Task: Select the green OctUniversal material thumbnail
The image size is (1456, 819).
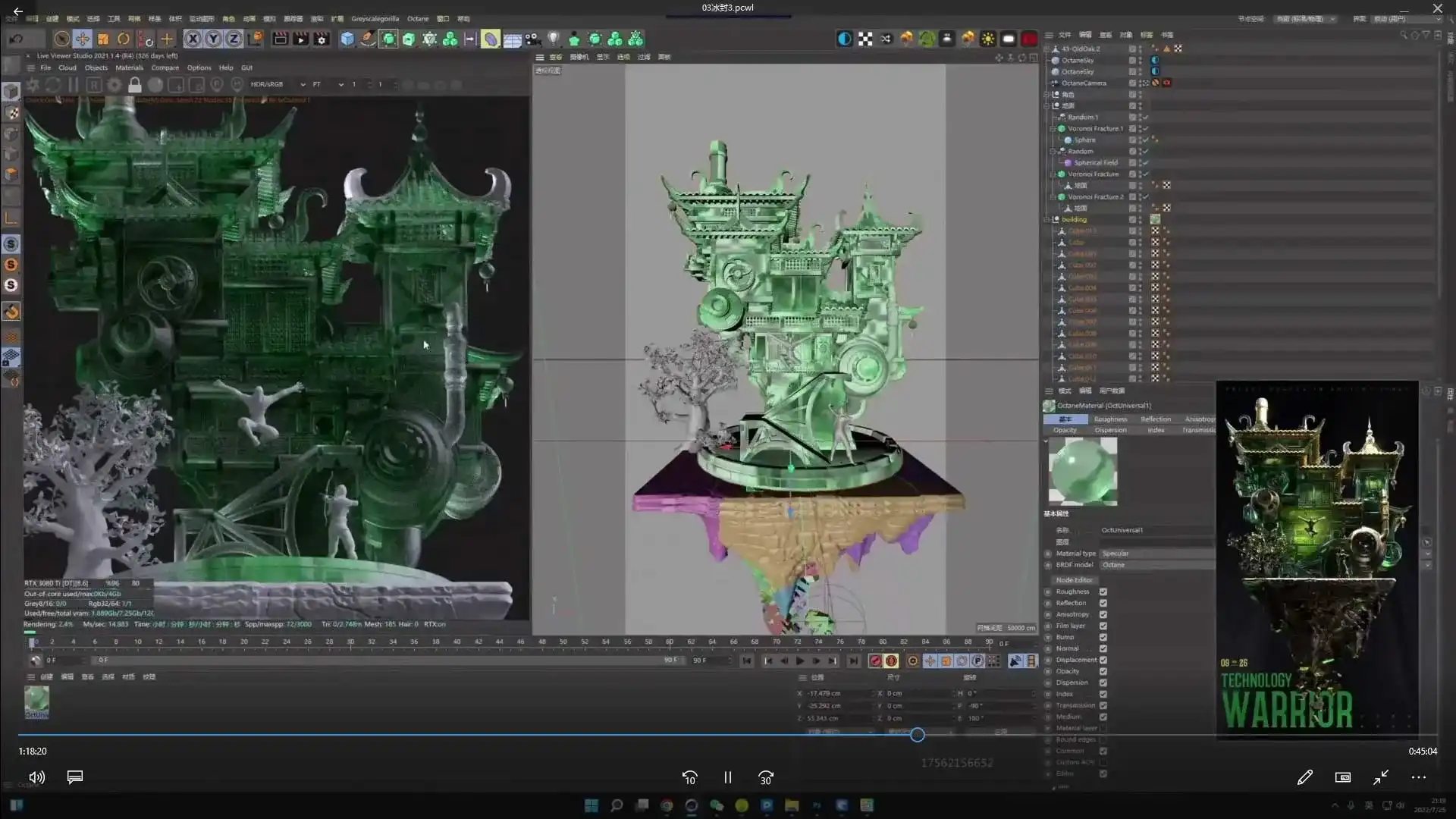Action: coord(36,700)
